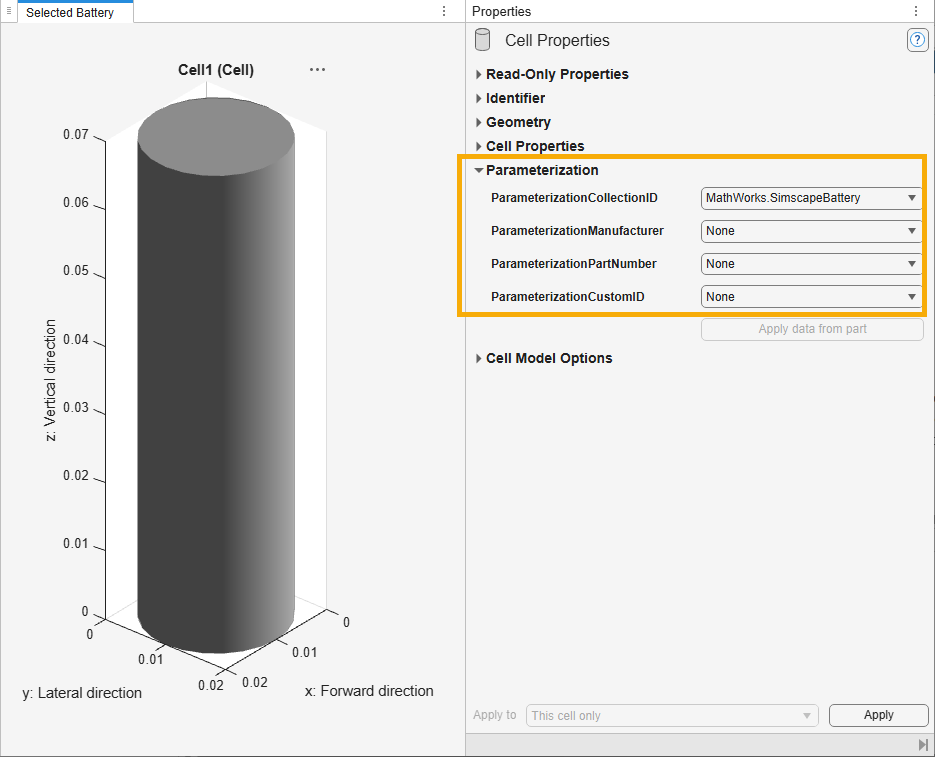Click the Apply data from part button
Image resolution: width=935 pixels, height=757 pixels.
pyautogui.click(x=812, y=329)
